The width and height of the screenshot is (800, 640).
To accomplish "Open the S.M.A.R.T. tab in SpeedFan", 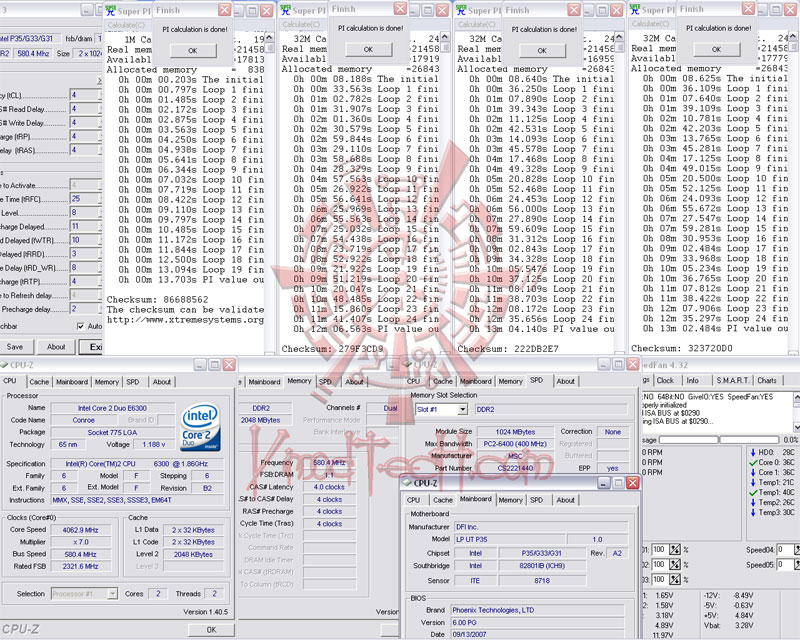I will point(732,380).
